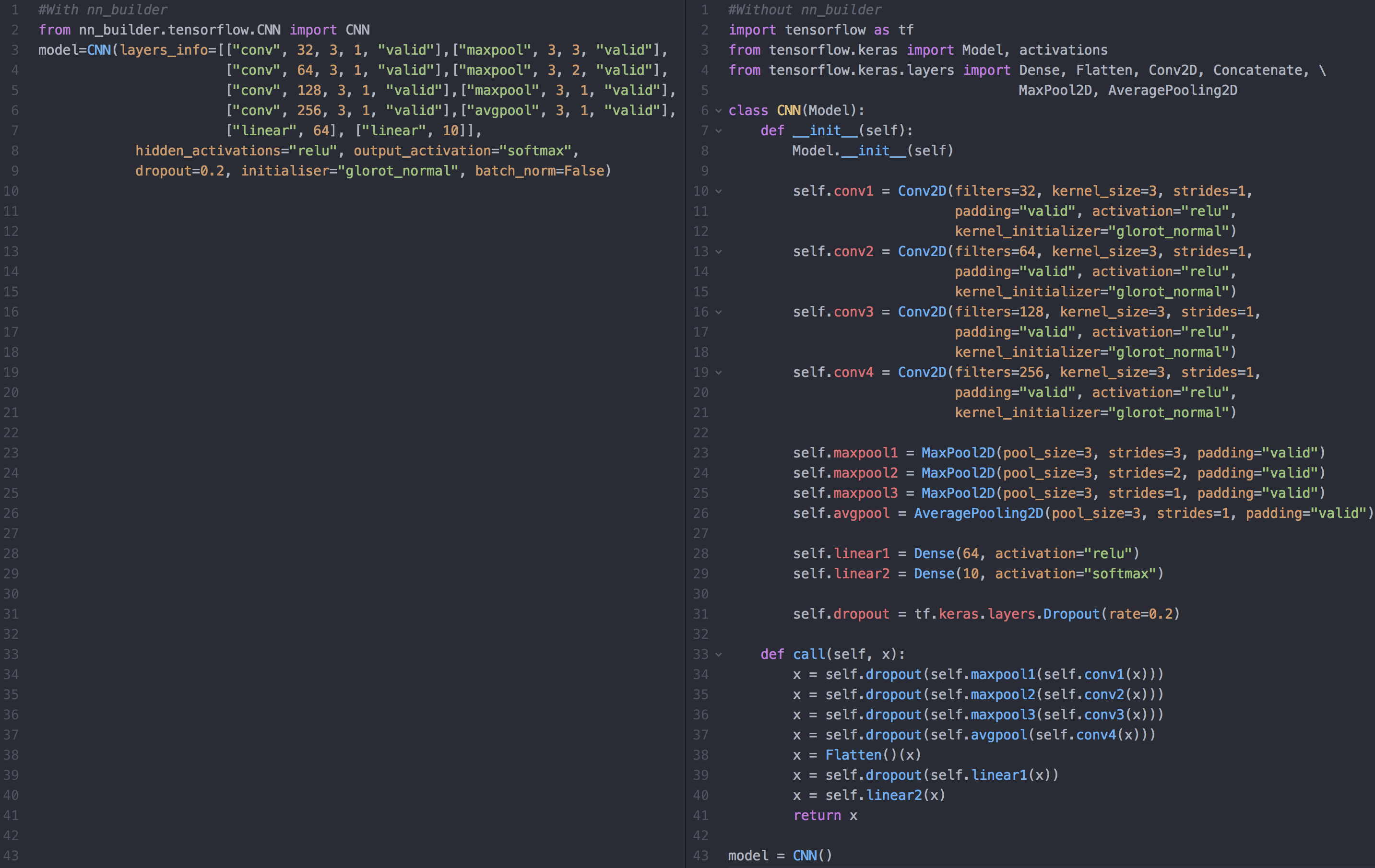Click 'AveragePooling2D' in the import line
This screenshot has width=1375, height=868.
1172,90
